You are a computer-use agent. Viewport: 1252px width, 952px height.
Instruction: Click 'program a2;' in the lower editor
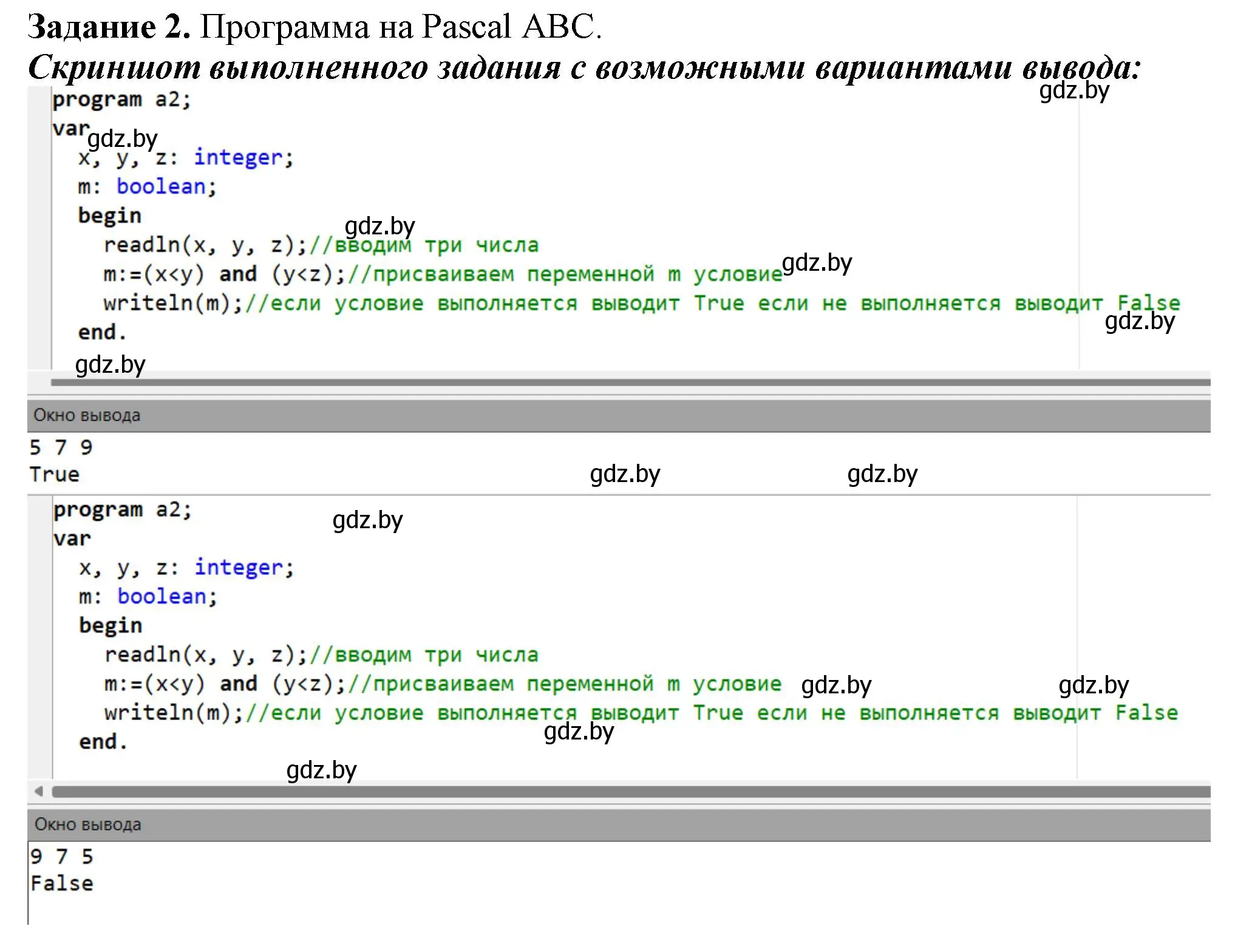tap(122, 509)
